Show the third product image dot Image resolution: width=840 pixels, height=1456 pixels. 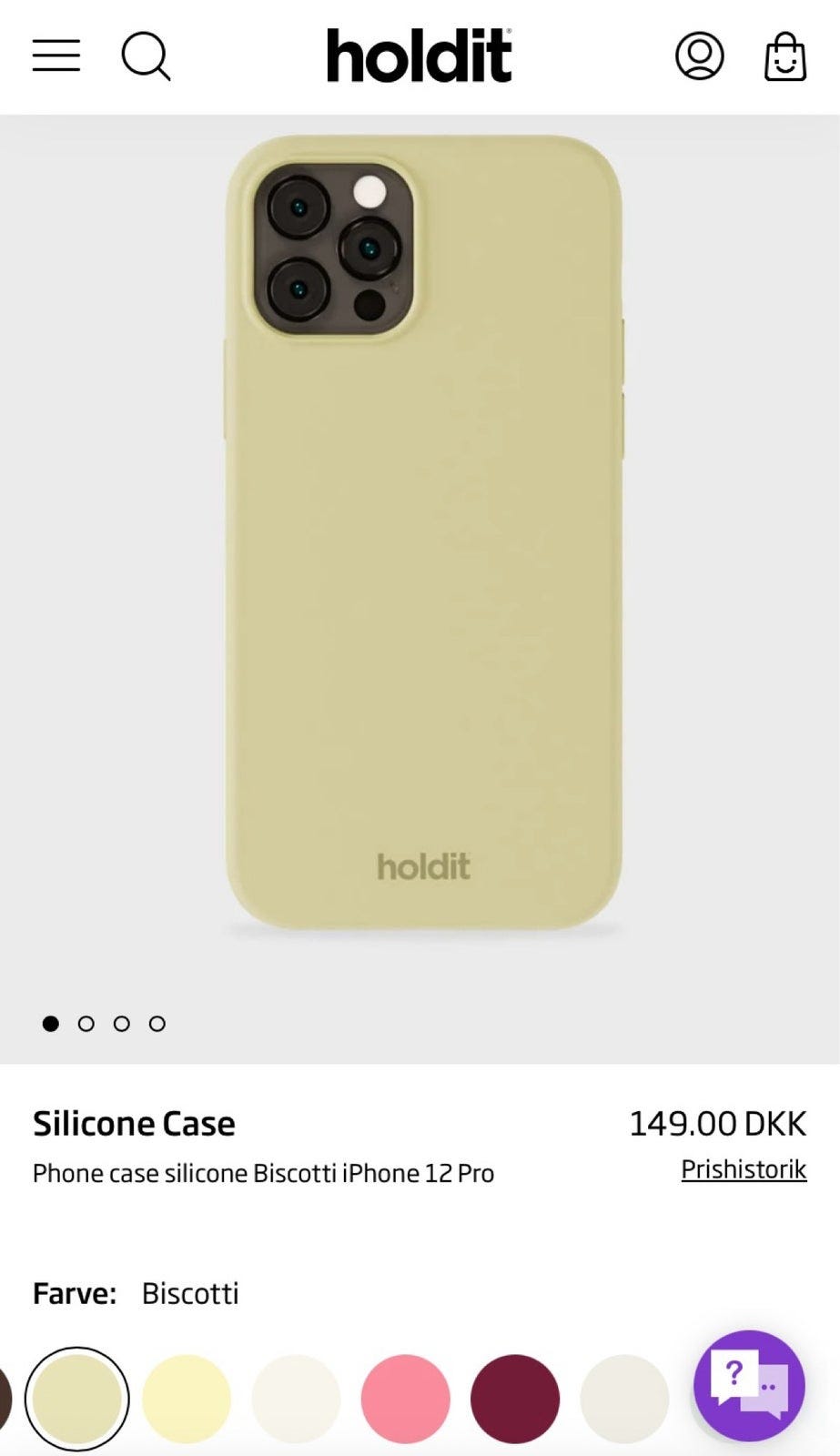pos(122,1024)
